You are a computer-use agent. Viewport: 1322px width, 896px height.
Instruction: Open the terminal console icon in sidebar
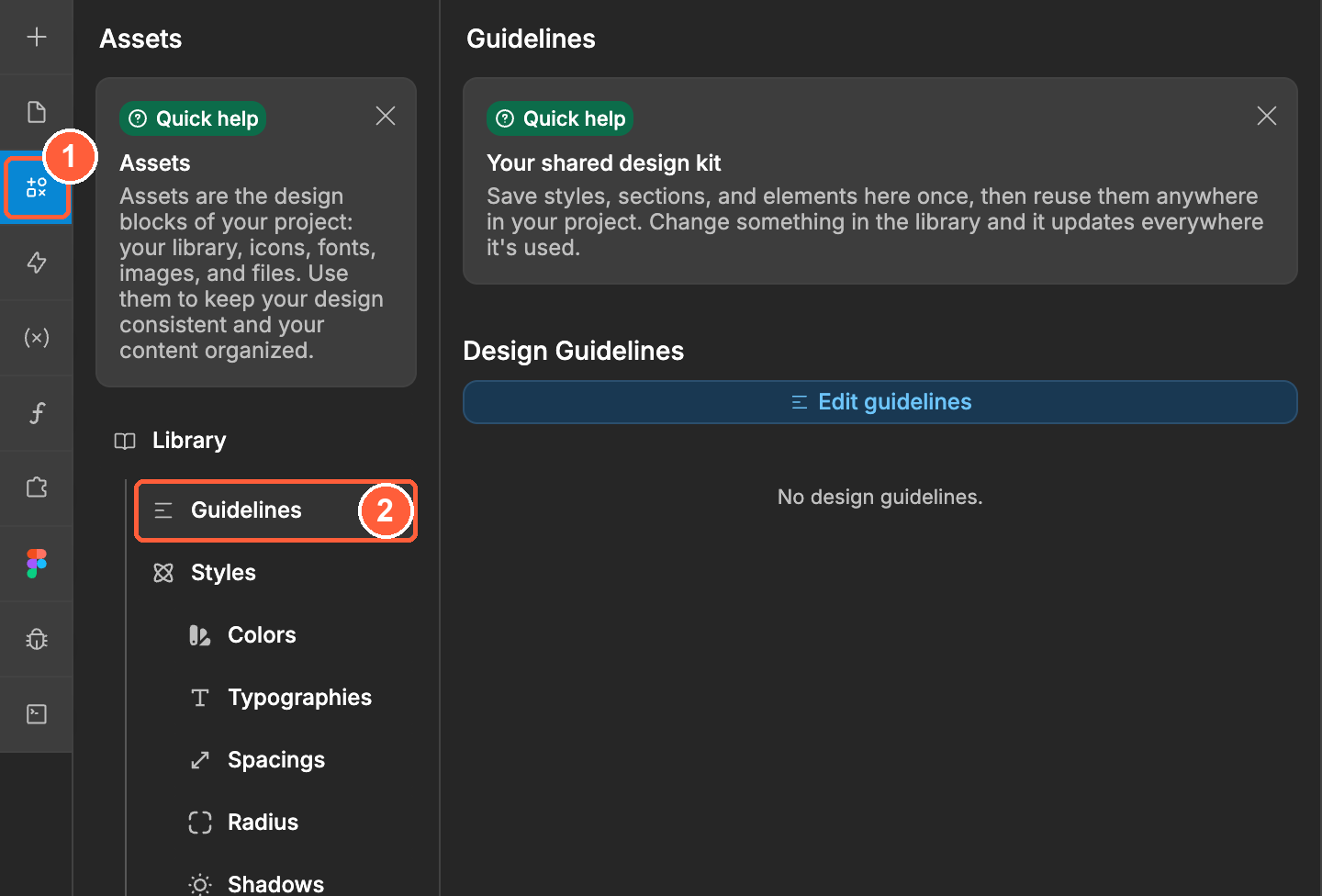[x=37, y=714]
